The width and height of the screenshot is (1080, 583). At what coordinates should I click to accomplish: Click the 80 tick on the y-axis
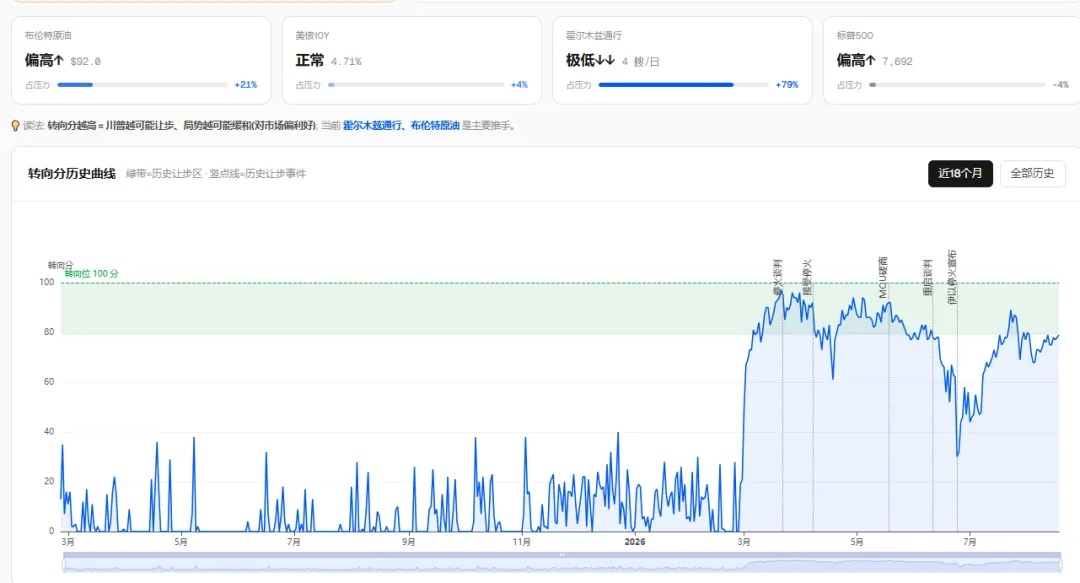[x=49, y=331]
